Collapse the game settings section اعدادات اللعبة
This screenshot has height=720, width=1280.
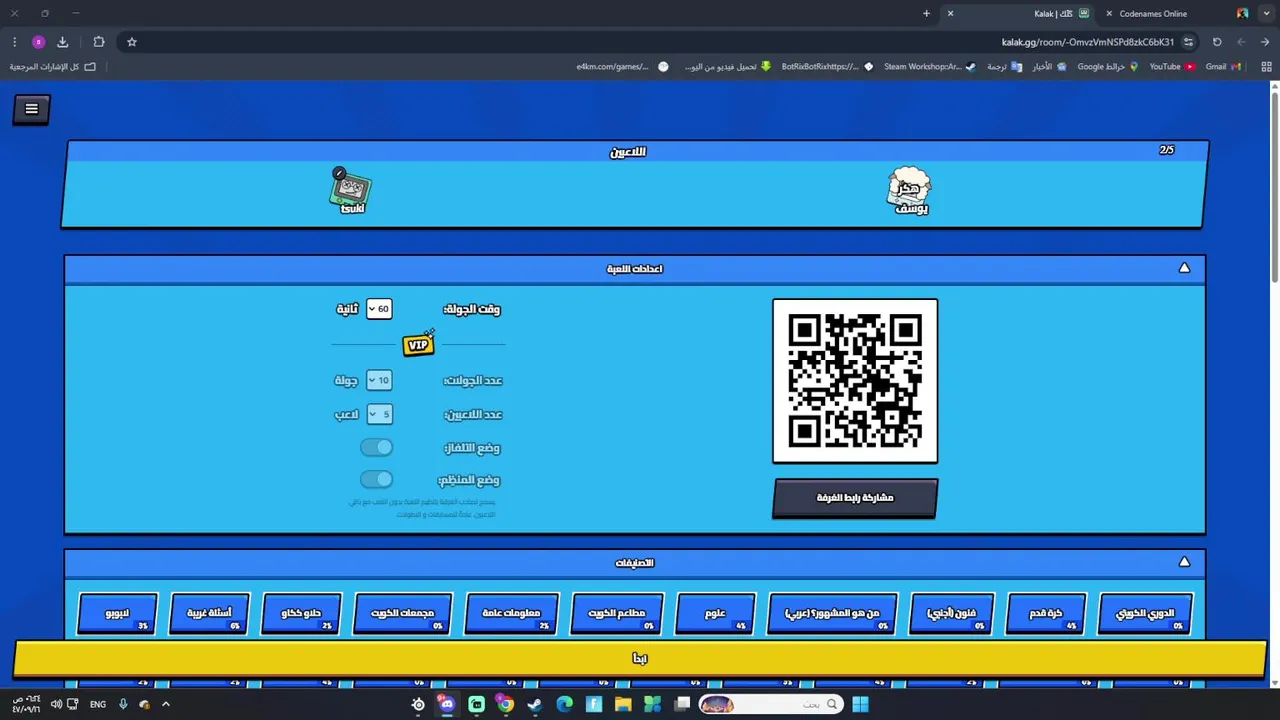[1184, 268]
